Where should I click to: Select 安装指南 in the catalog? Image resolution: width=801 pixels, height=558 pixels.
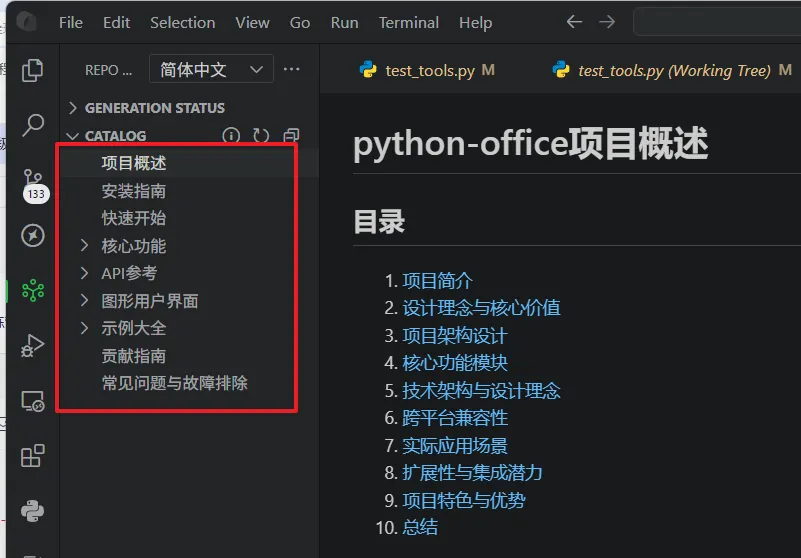click(134, 191)
